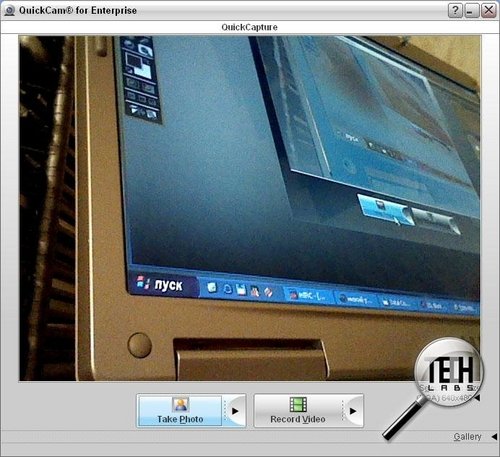Expand the Gallery arrow
Screen dimensions: 500x457
pyautogui.click(x=494, y=436)
